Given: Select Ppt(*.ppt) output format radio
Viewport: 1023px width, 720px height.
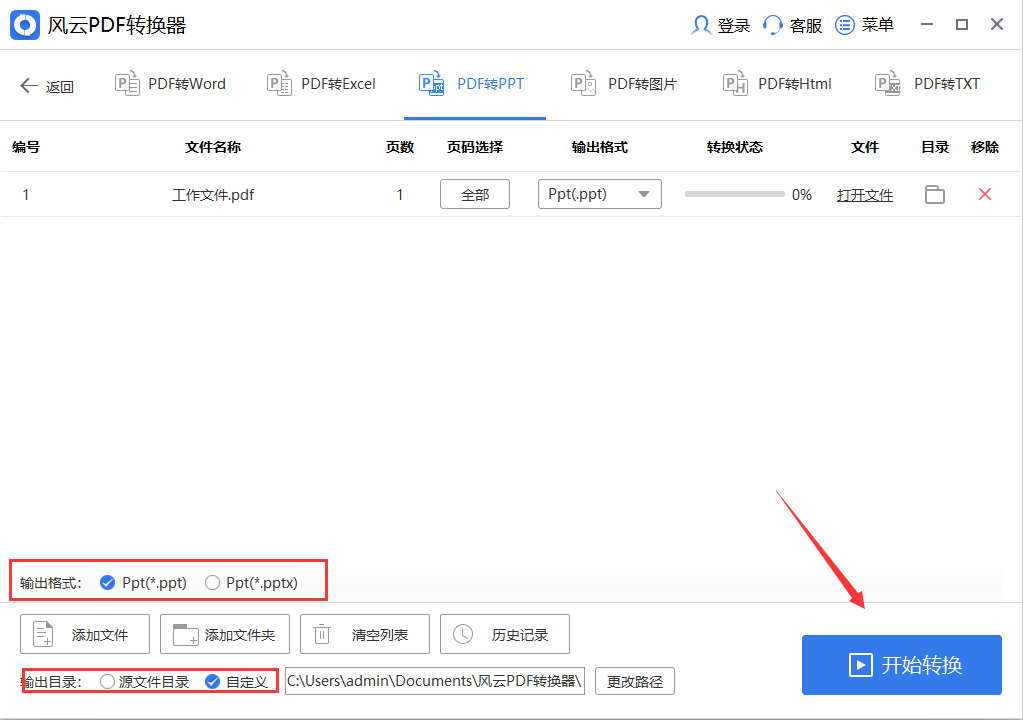Looking at the screenshot, I should [108, 582].
